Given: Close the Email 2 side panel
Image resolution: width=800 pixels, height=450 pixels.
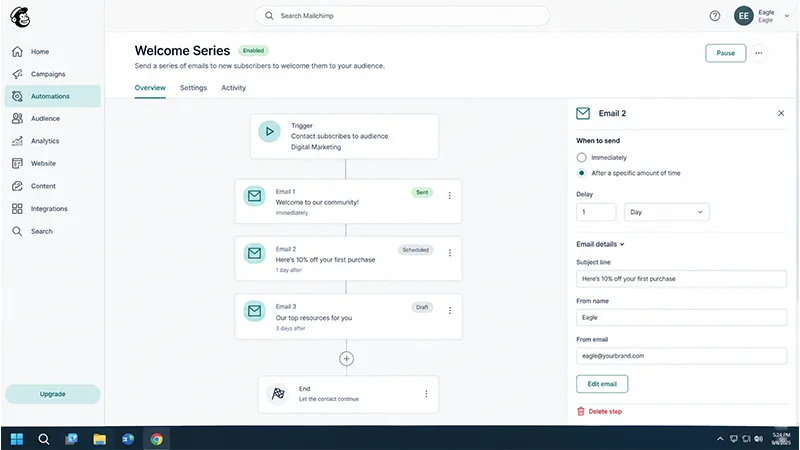Looking at the screenshot, I should coord(781,113).
